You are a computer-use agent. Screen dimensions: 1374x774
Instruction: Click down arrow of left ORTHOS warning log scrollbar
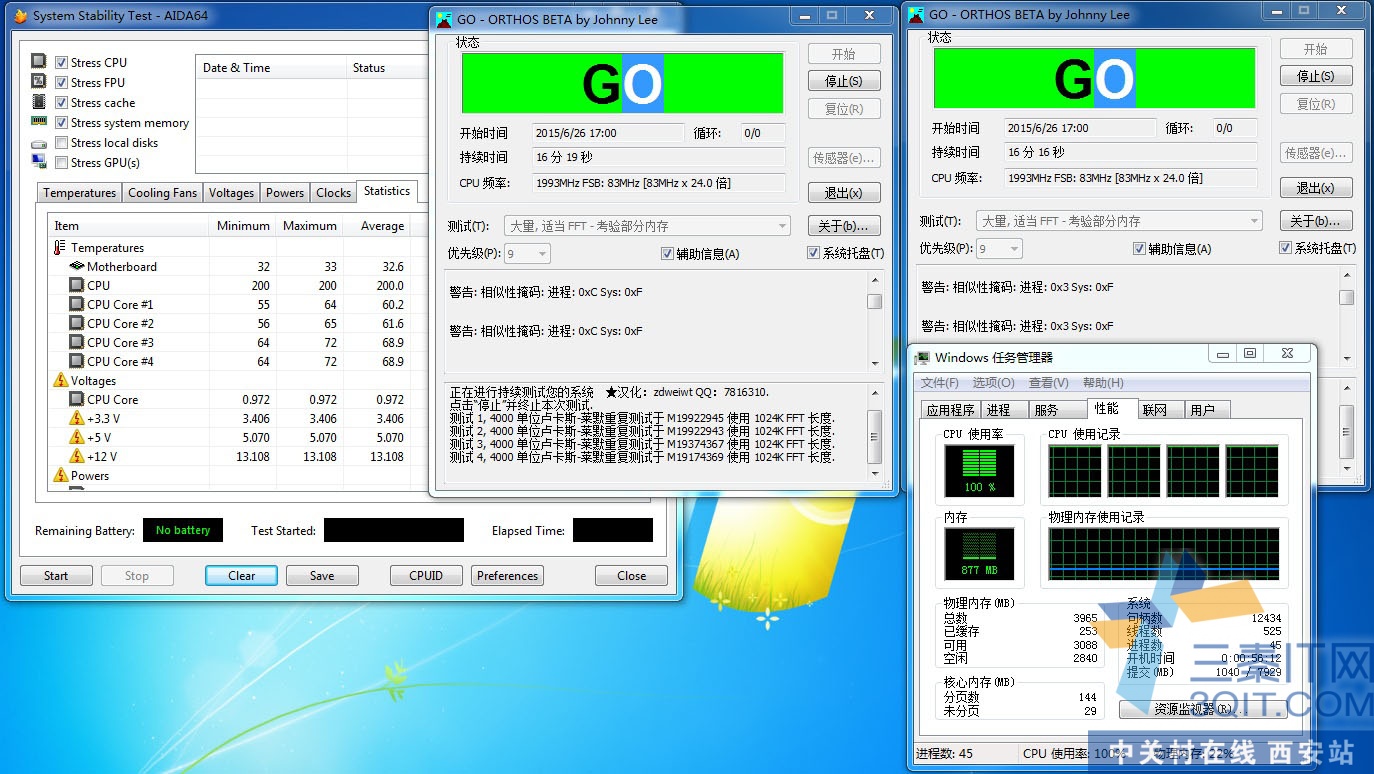(x=874, y=364)
